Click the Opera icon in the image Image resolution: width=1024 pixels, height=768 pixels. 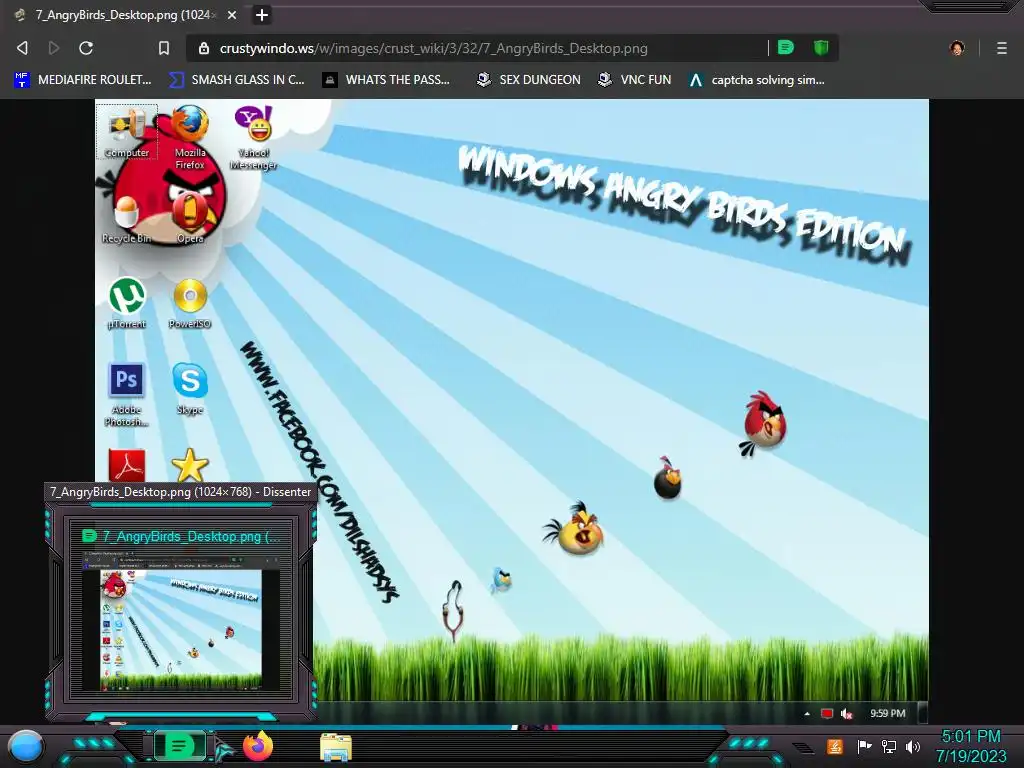[x=190, y=220]
